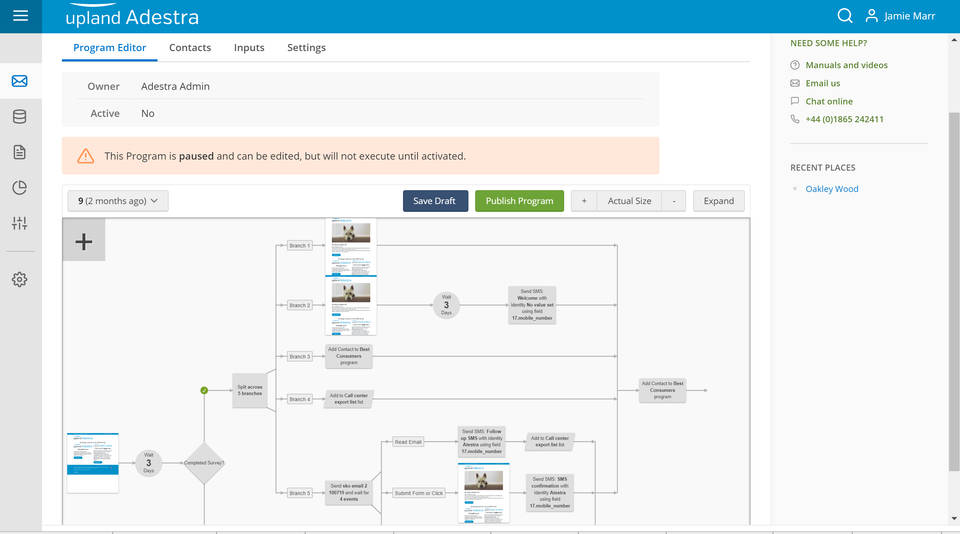960x534 pixels.
Task: Open the hamburger navigation menu
Action: 20,16
